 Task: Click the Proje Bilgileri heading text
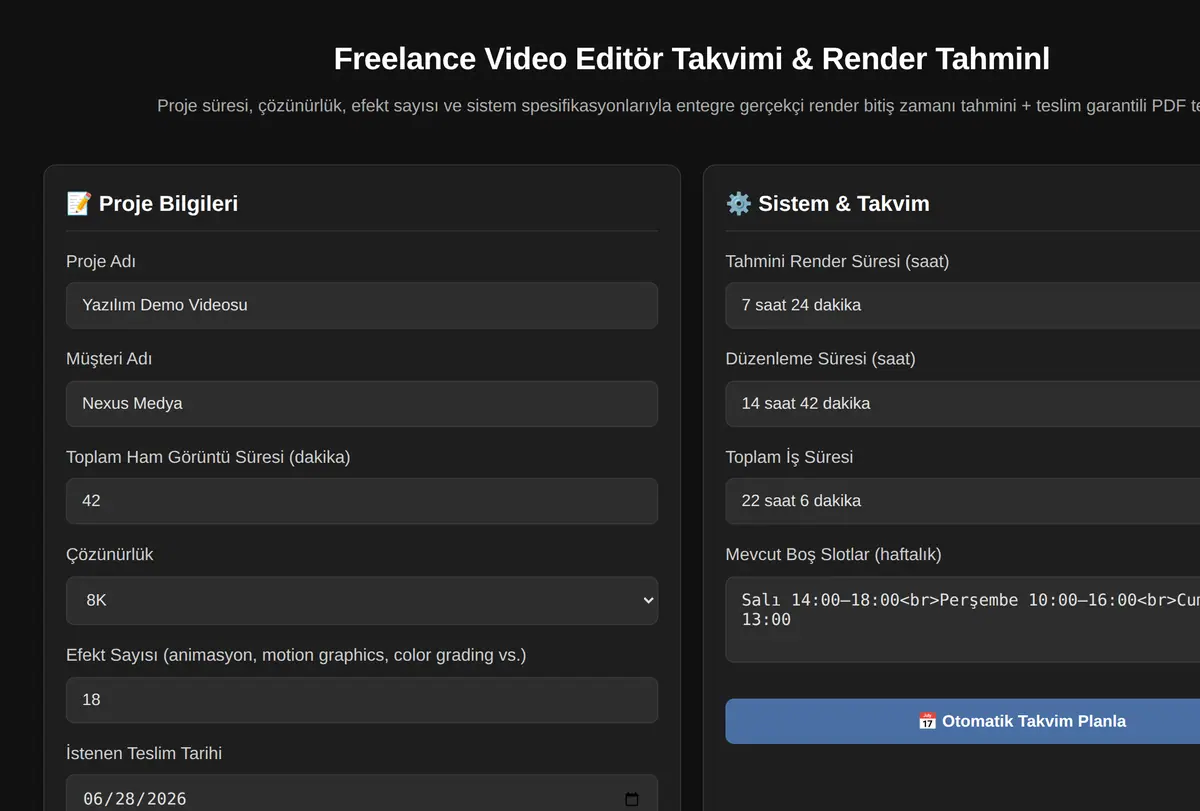[168, 204]
